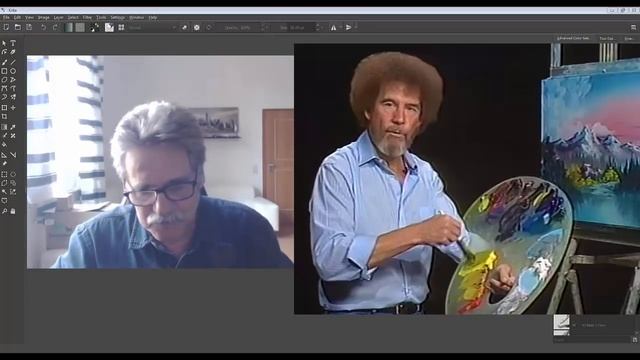This screenshot has height=360, width=640.
Task: Select the Freehand Path tool
Action: click(13, 88)
